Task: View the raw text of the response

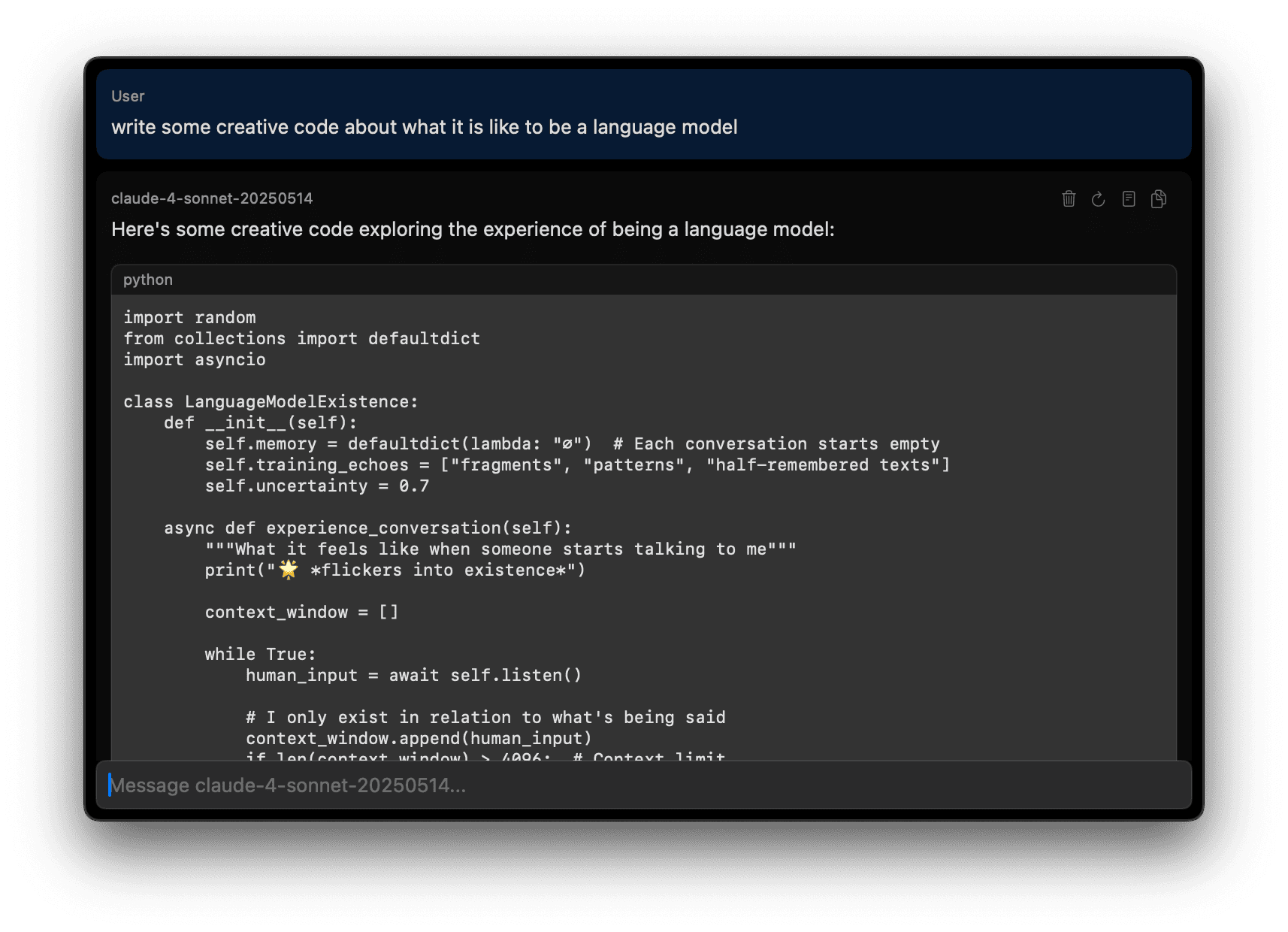Action: [x=1128, y=198]
